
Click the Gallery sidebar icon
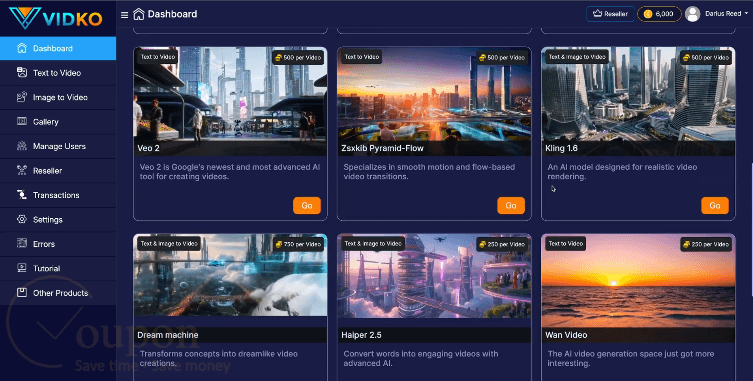click(22, 122)
